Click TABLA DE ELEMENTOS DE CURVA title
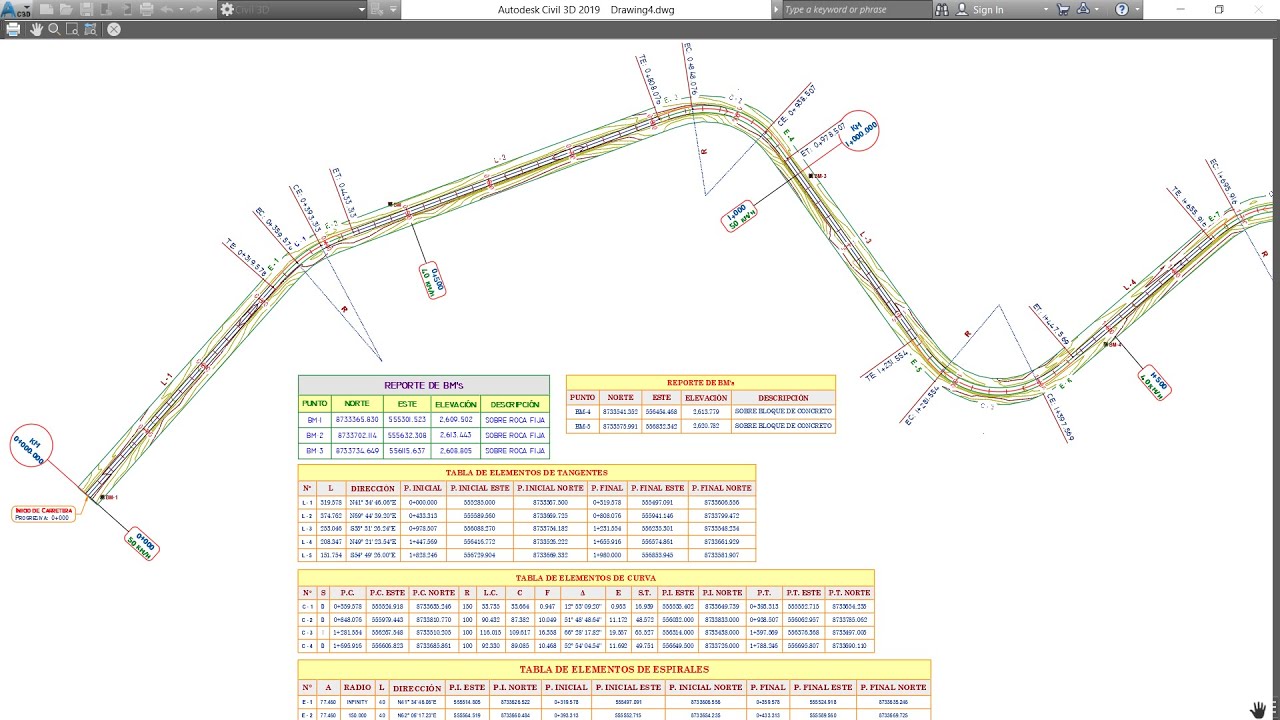This screenshot has height=720, width=1280. click(586, 578)
